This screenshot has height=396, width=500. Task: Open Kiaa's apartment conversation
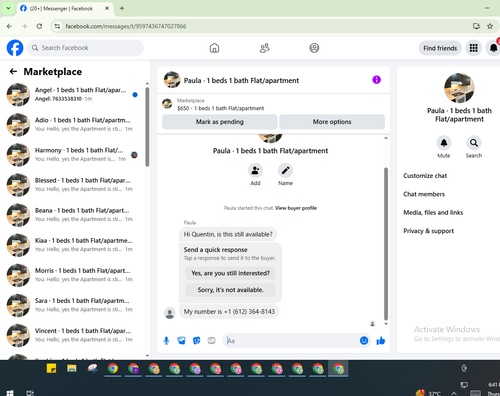[73, 245]
